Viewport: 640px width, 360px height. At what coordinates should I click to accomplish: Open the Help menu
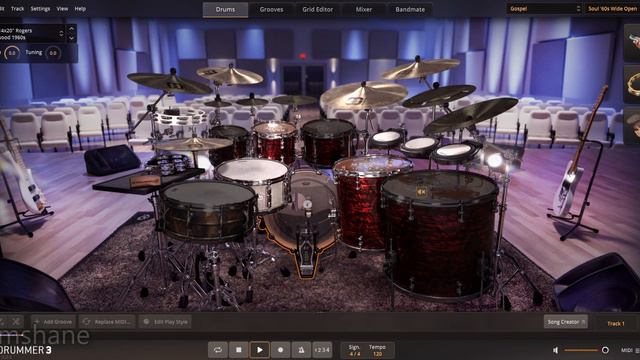(x=80, y=9)
